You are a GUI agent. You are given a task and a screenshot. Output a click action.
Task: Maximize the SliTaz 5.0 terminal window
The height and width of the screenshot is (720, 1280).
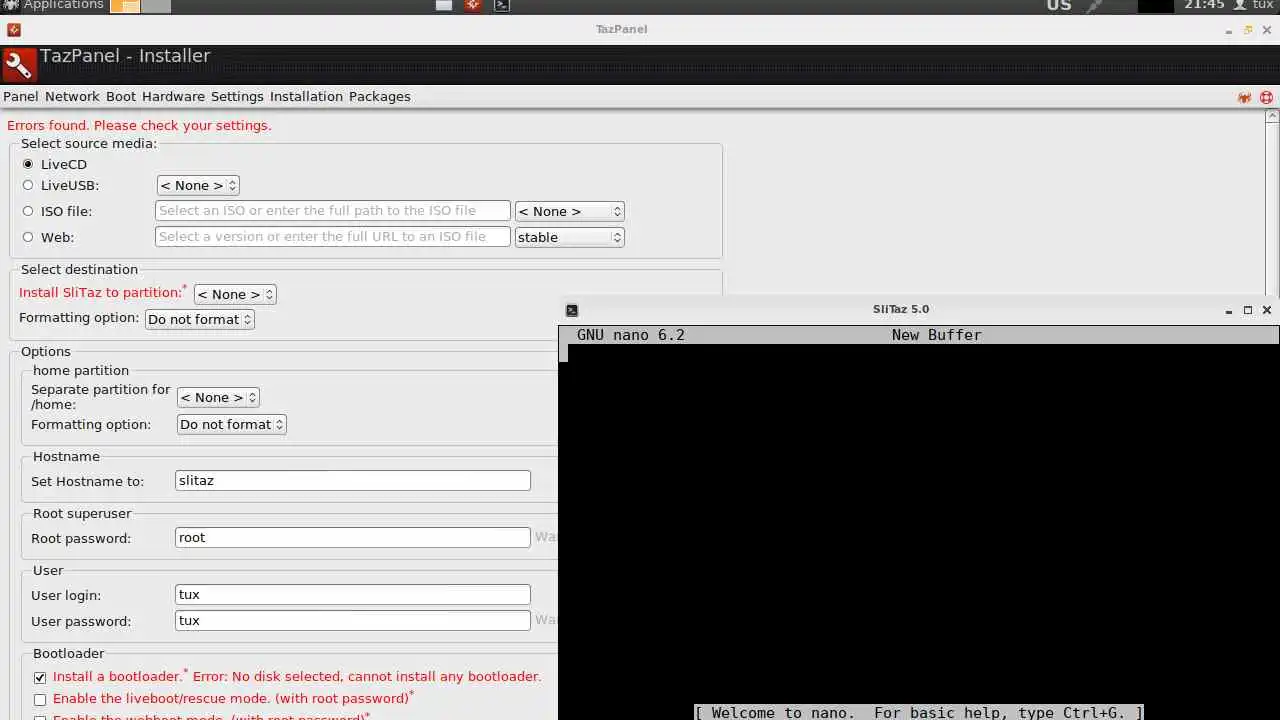point(1248,310)
